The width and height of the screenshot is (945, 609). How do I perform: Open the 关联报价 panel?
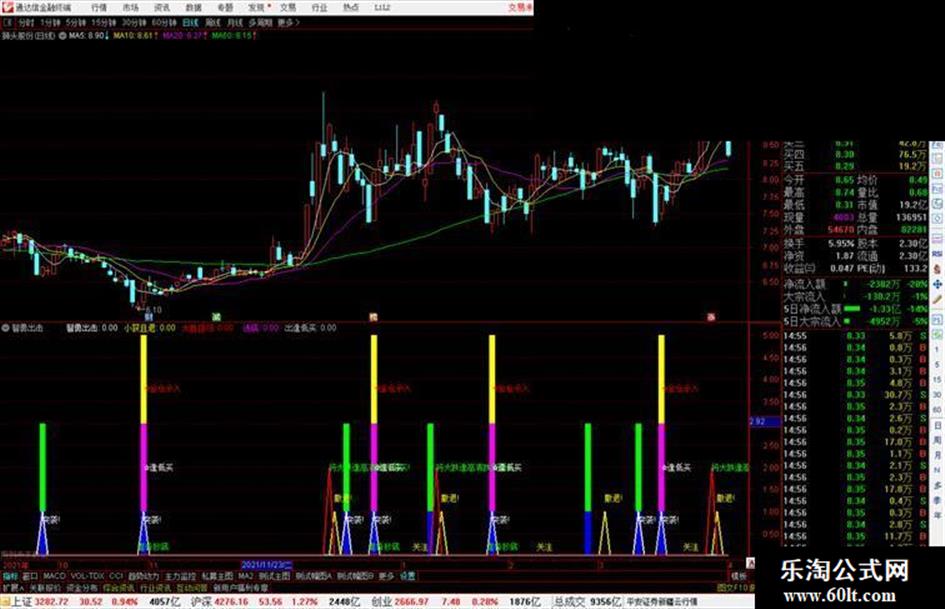(45, 587)
